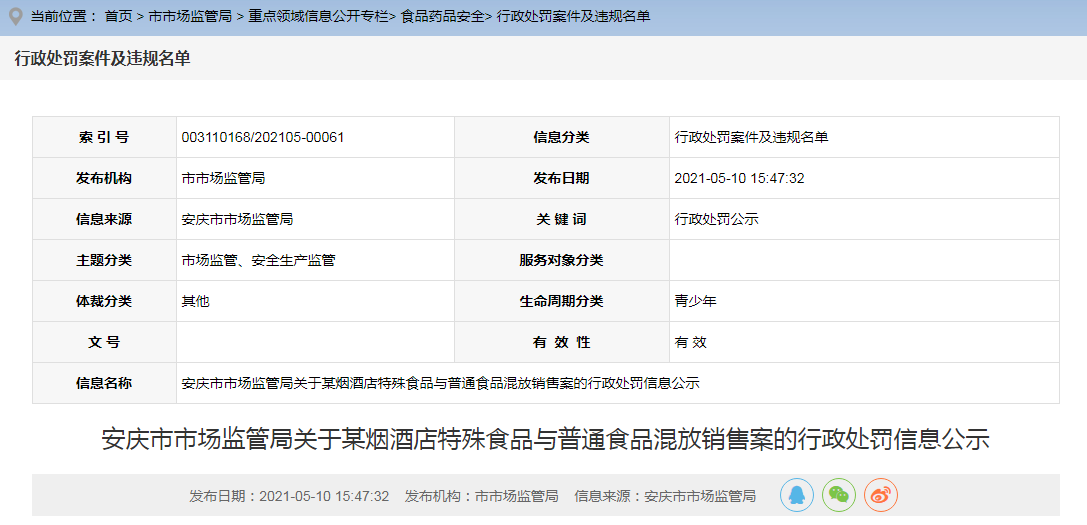Go to 首页 in the breadcrumb

tap(118, 17)
